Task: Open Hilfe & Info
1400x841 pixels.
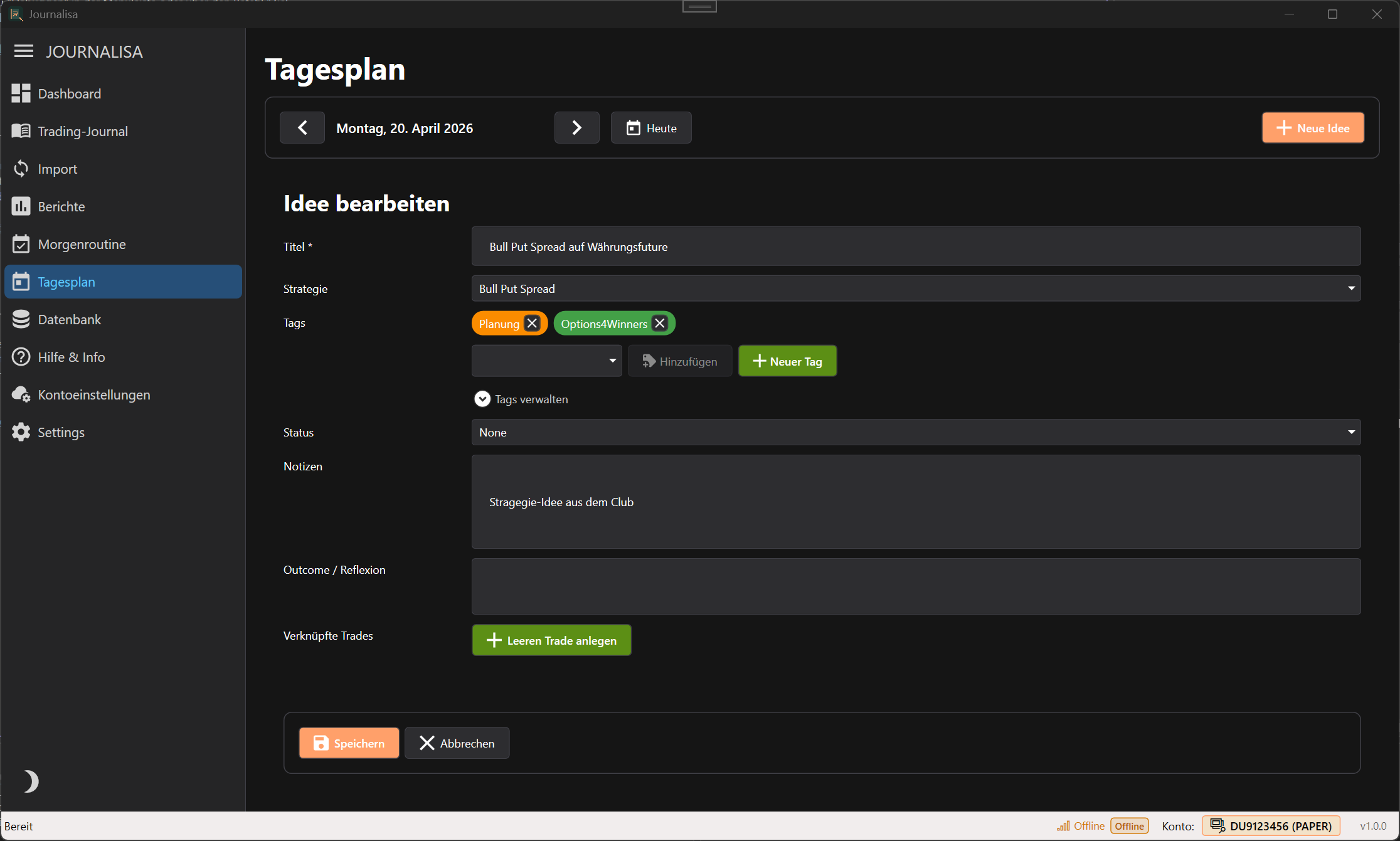Action: [71, 357]
